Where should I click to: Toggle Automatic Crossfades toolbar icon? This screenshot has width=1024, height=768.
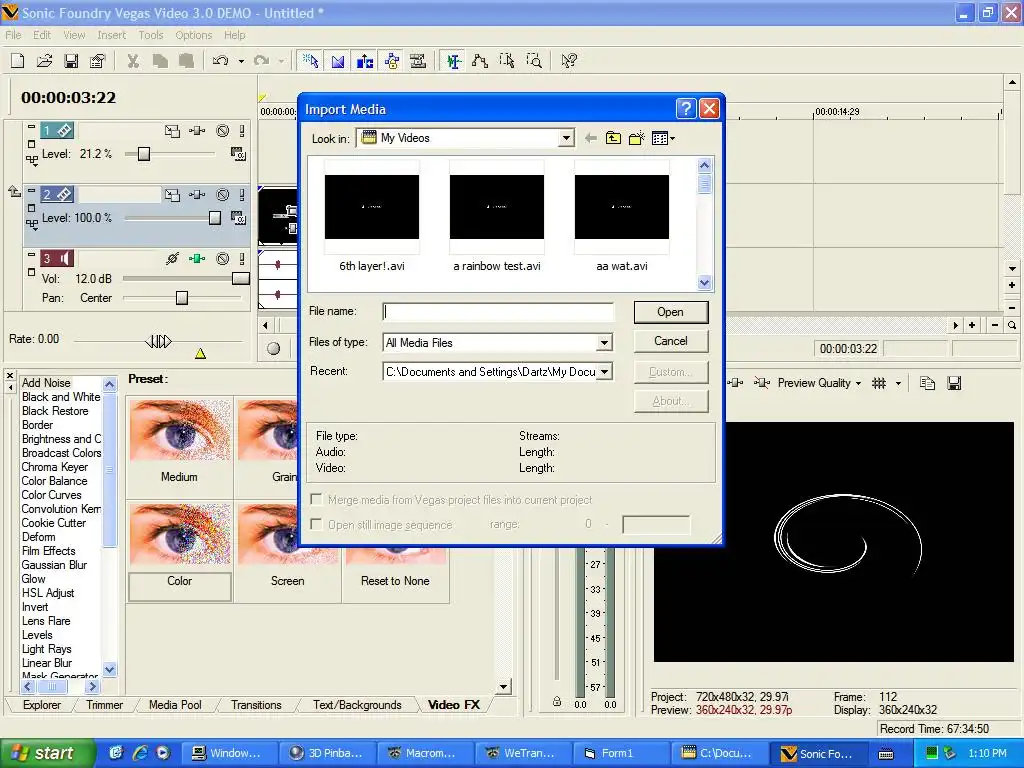click(x=338, y=61)
